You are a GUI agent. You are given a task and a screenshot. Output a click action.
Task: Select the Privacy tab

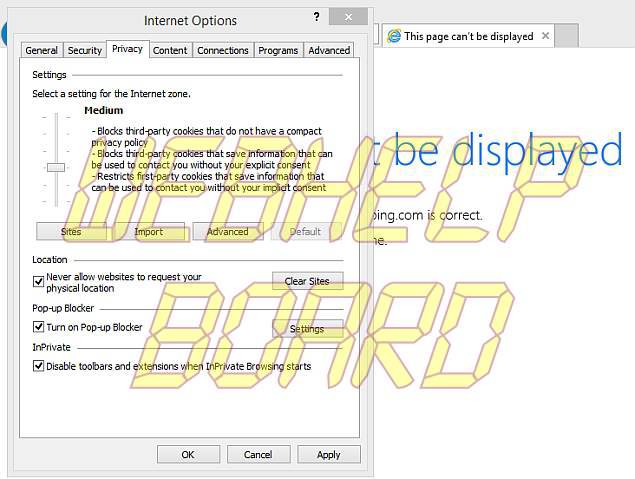(128, 49)
